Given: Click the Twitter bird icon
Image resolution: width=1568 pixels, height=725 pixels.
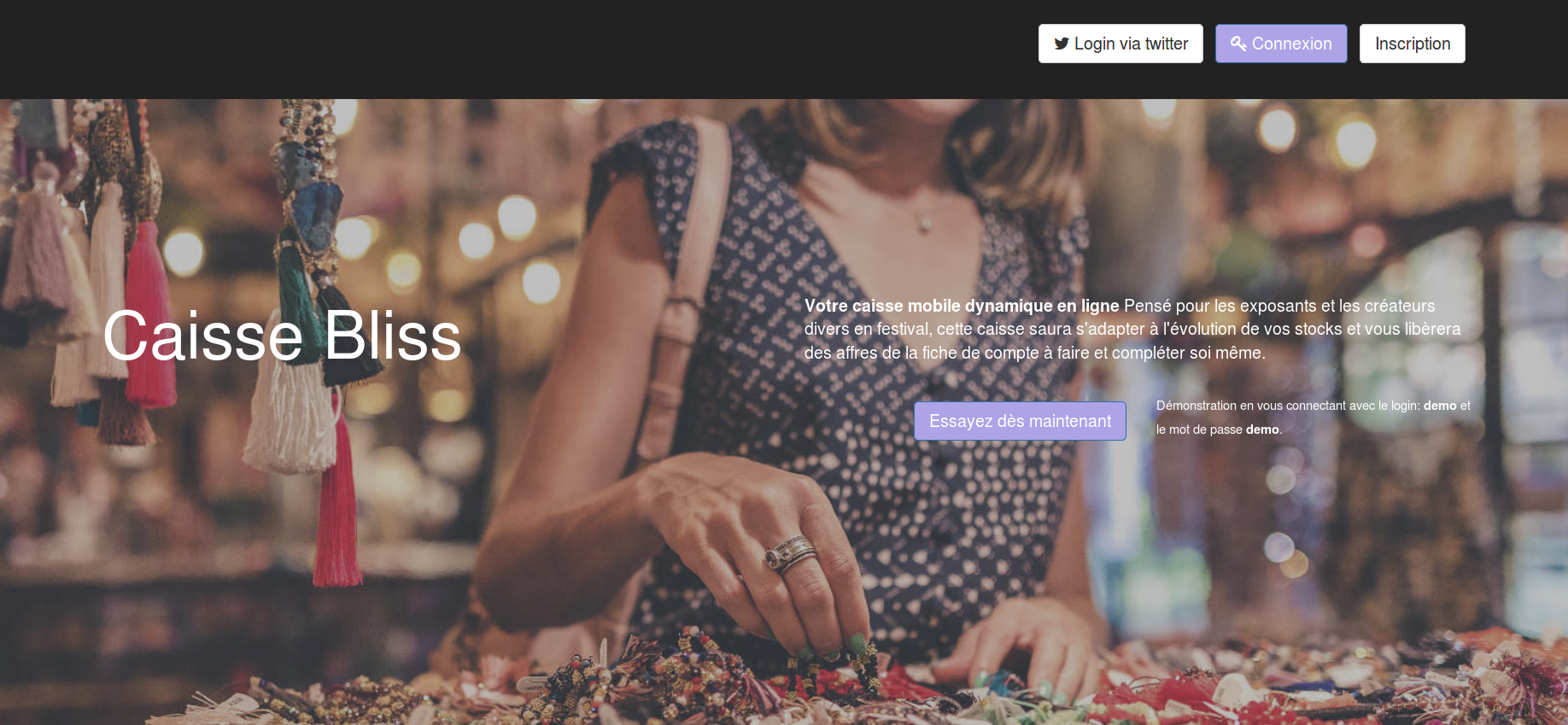Looking at the screenshot, I should click(1062, 44).
